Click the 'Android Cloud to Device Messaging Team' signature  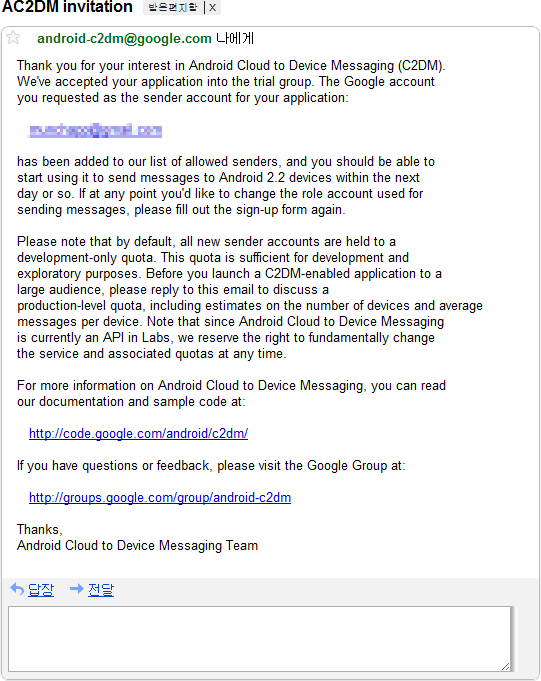138,545
